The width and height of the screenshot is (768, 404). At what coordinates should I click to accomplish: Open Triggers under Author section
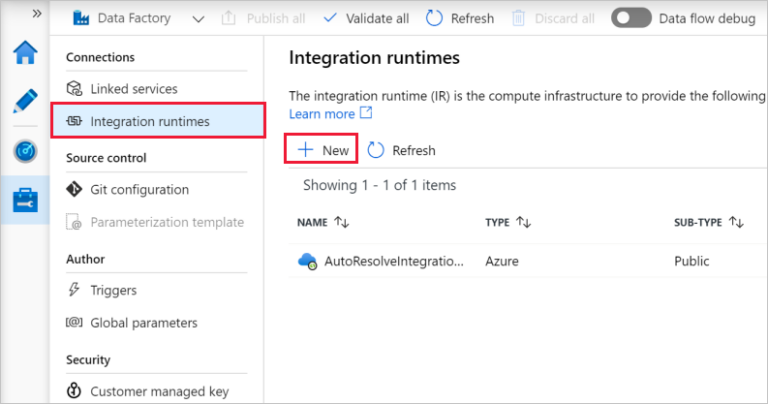(x=113, y=290)
